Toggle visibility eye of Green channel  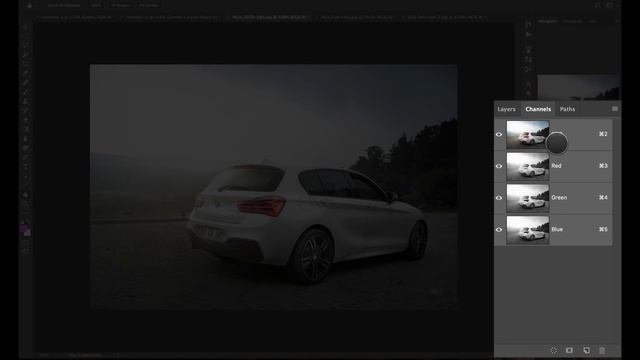[x=499, y=198]
